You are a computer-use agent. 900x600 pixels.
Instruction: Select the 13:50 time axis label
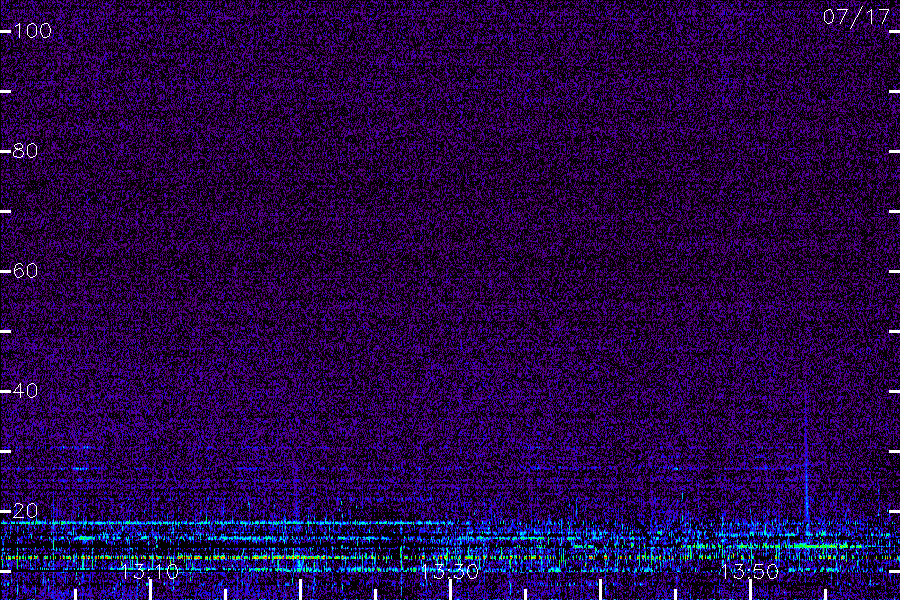pyautogui.click(x=750, y=572)
